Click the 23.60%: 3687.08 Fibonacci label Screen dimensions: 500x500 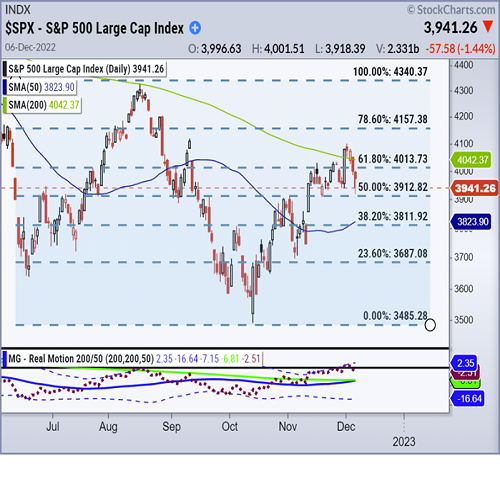(393, 254)
